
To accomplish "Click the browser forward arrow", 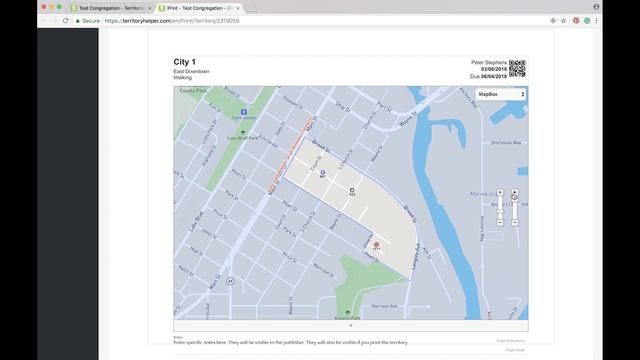I will 54,20.
